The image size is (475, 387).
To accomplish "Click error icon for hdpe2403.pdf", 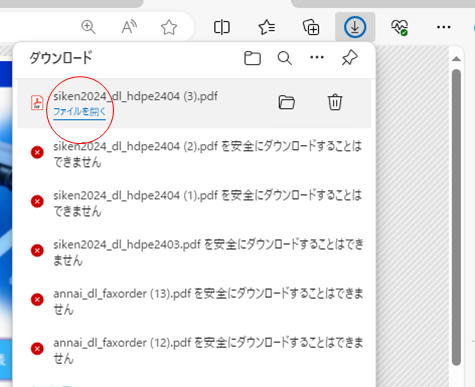I will [37, 250].
